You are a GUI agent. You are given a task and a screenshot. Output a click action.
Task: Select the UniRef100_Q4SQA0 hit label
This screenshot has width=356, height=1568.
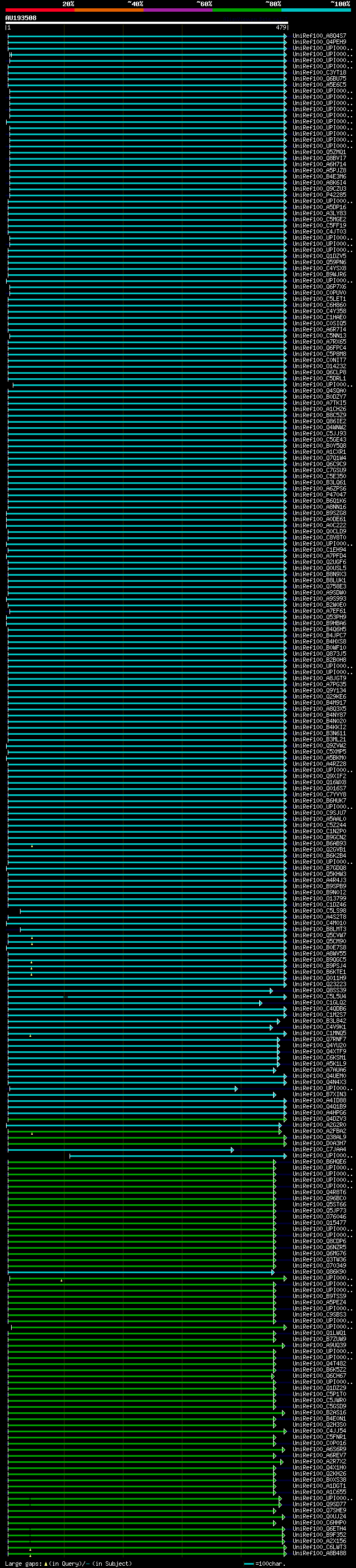coord(319,391)
